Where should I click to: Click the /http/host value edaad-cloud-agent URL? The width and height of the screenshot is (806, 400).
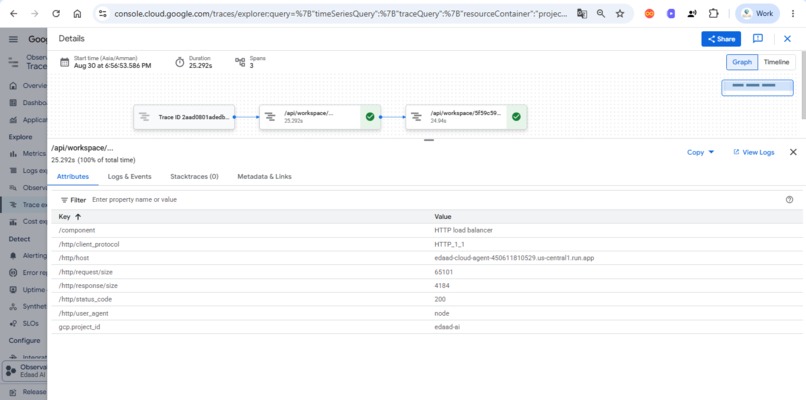click(x=514, y=258)
